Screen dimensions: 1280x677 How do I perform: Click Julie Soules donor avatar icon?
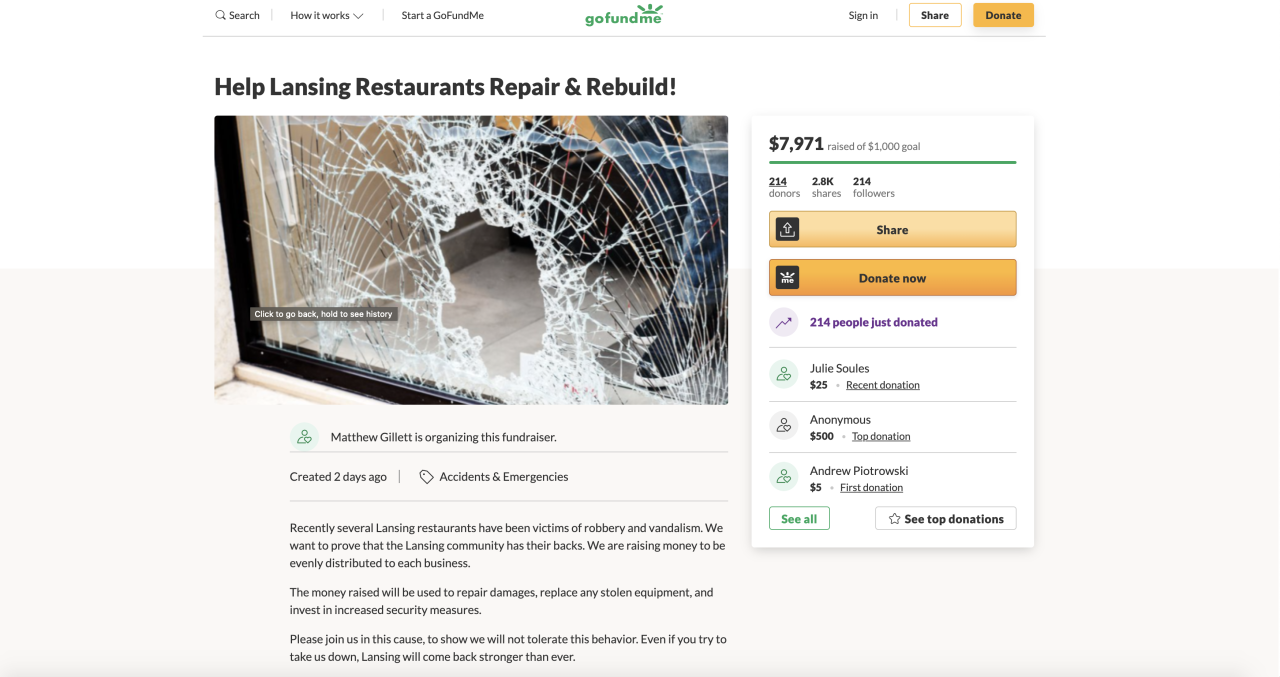(784, 375)
